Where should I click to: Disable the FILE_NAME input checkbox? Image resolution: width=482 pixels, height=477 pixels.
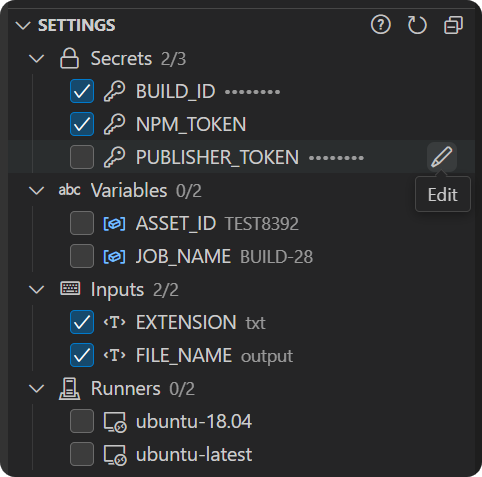click(82, 355)
